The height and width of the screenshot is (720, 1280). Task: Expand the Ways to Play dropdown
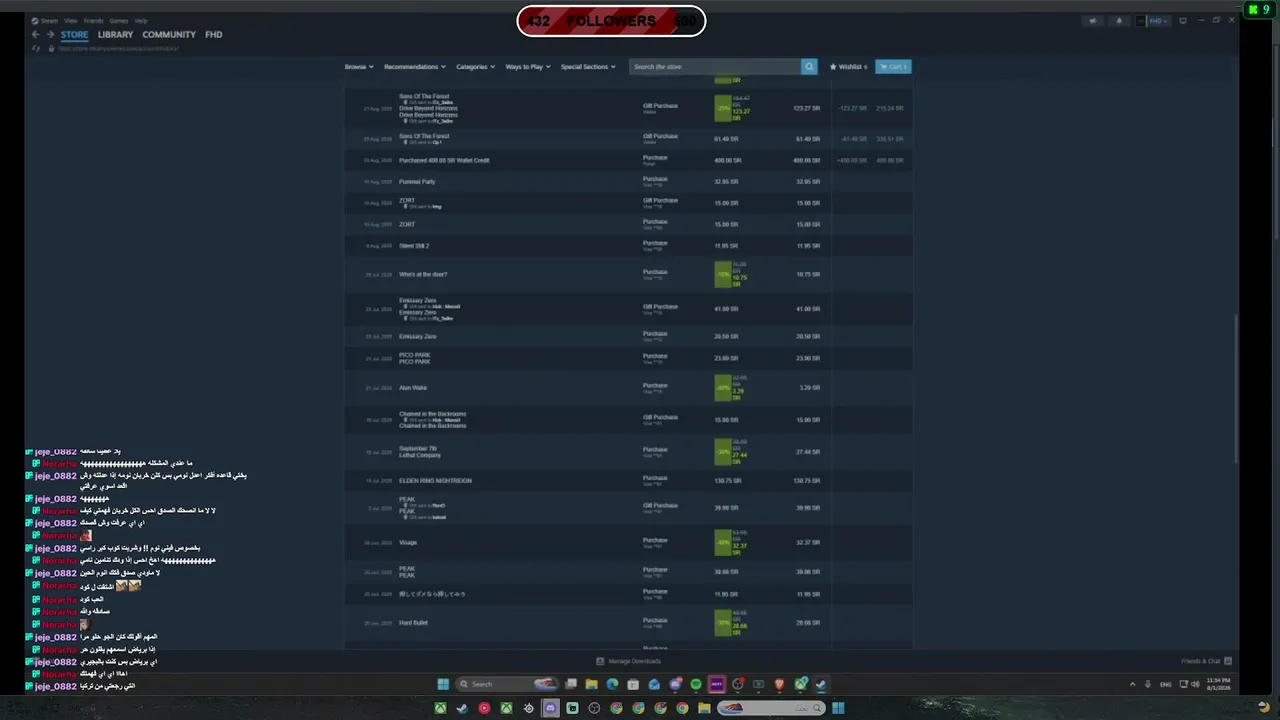click(527, 67)
